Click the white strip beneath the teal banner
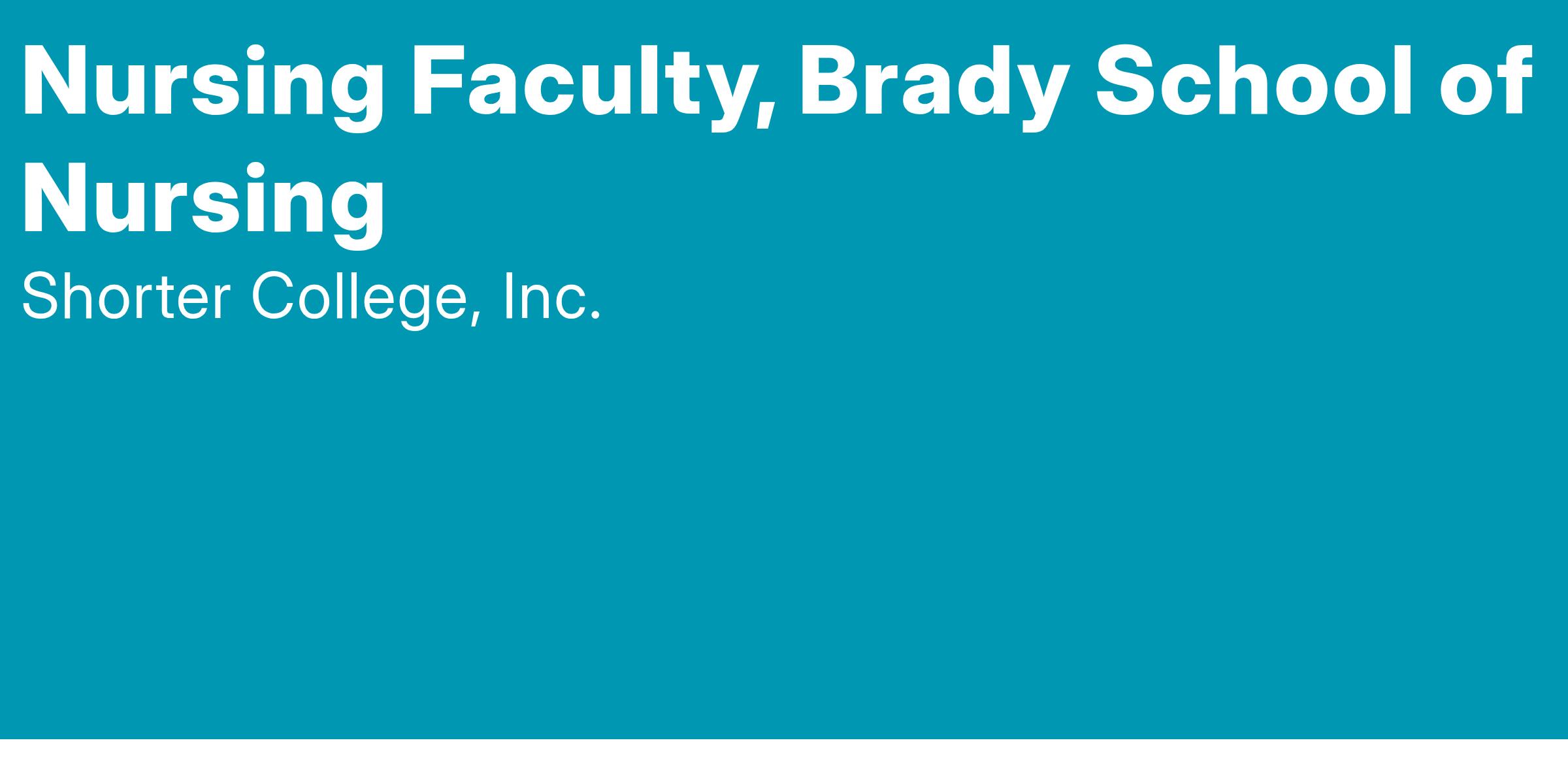The width and height of the screenshot is (1568, 766). 784,753
